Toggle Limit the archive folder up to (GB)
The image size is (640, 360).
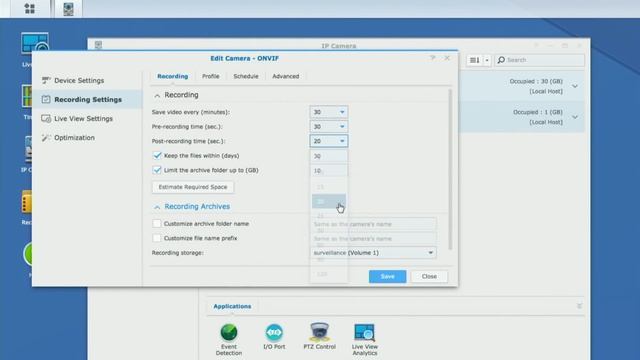157,170
